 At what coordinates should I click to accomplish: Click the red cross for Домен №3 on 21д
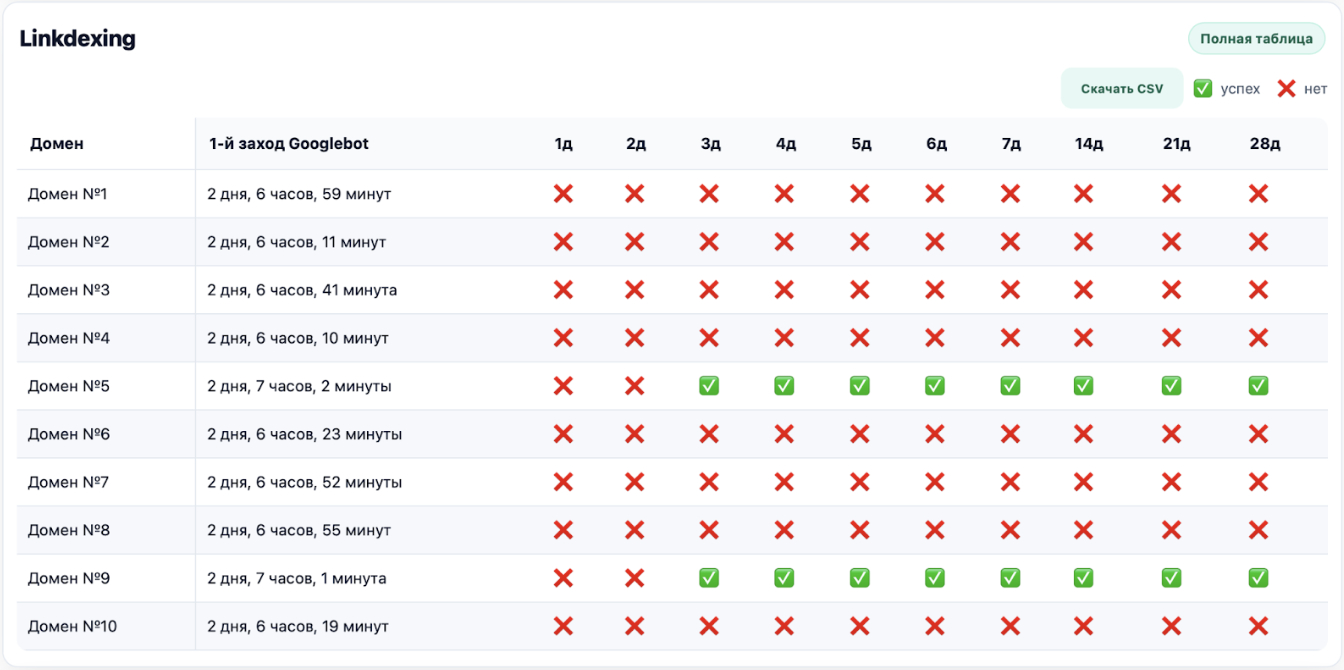click(1171, 290)
